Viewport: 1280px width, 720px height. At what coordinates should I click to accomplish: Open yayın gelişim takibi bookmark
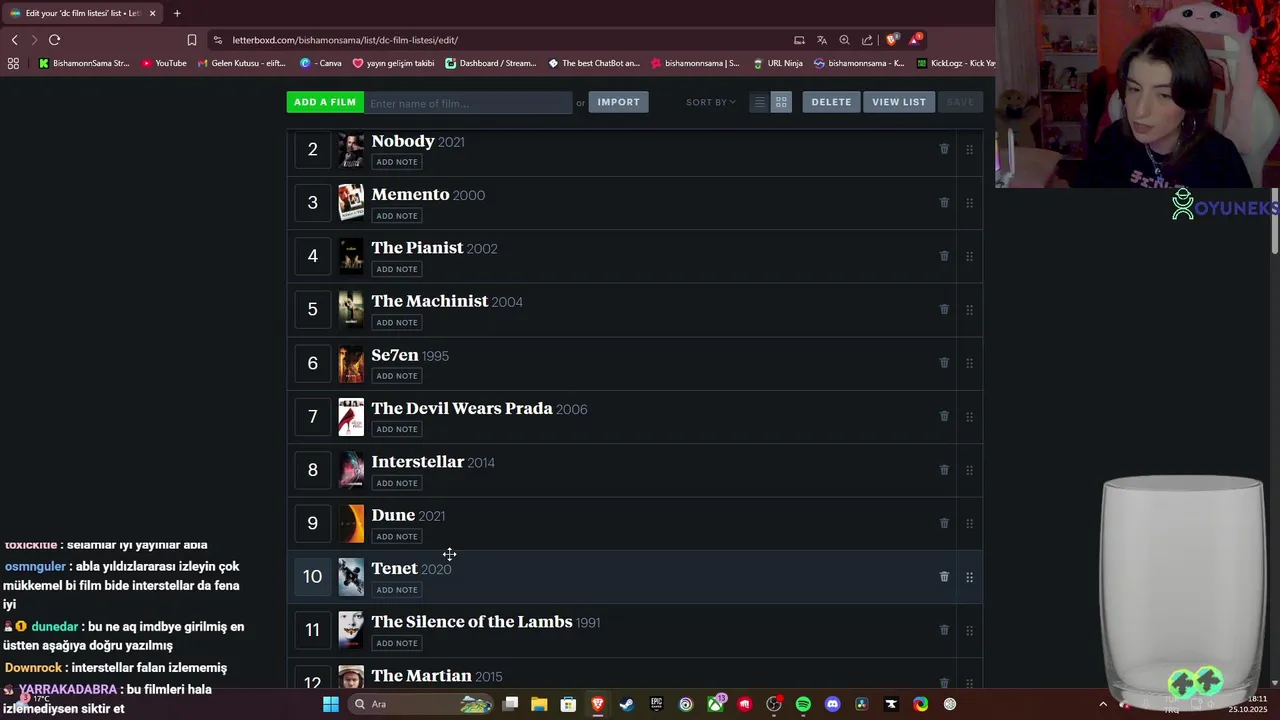click(394, 63)
